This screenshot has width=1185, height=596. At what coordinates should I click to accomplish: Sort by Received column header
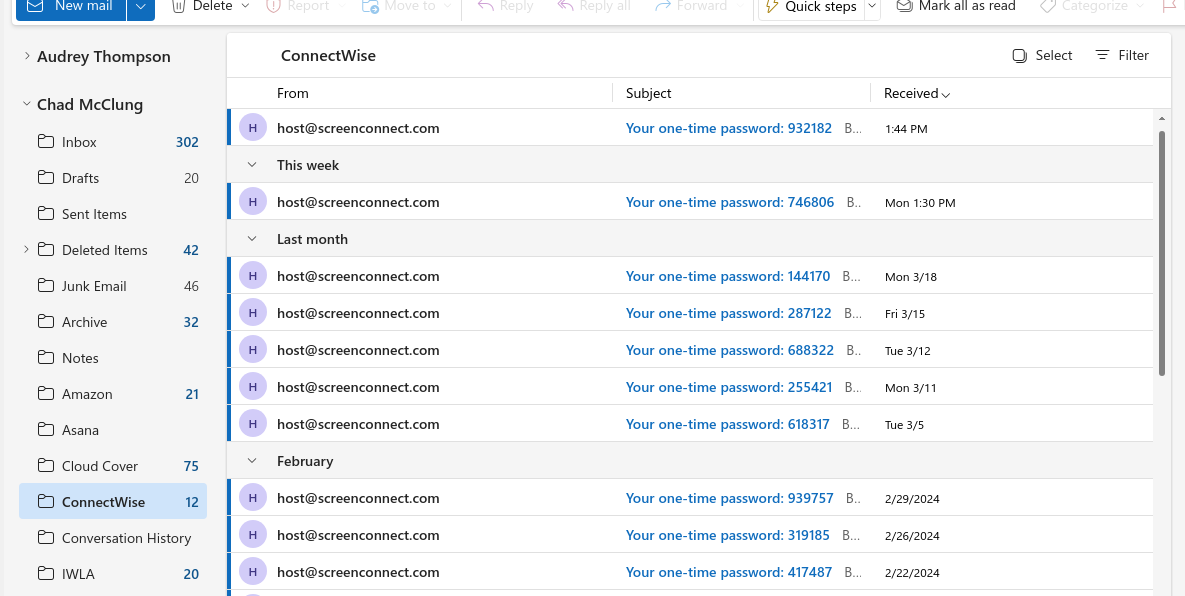pyautogui.click(x=917, y=94)
